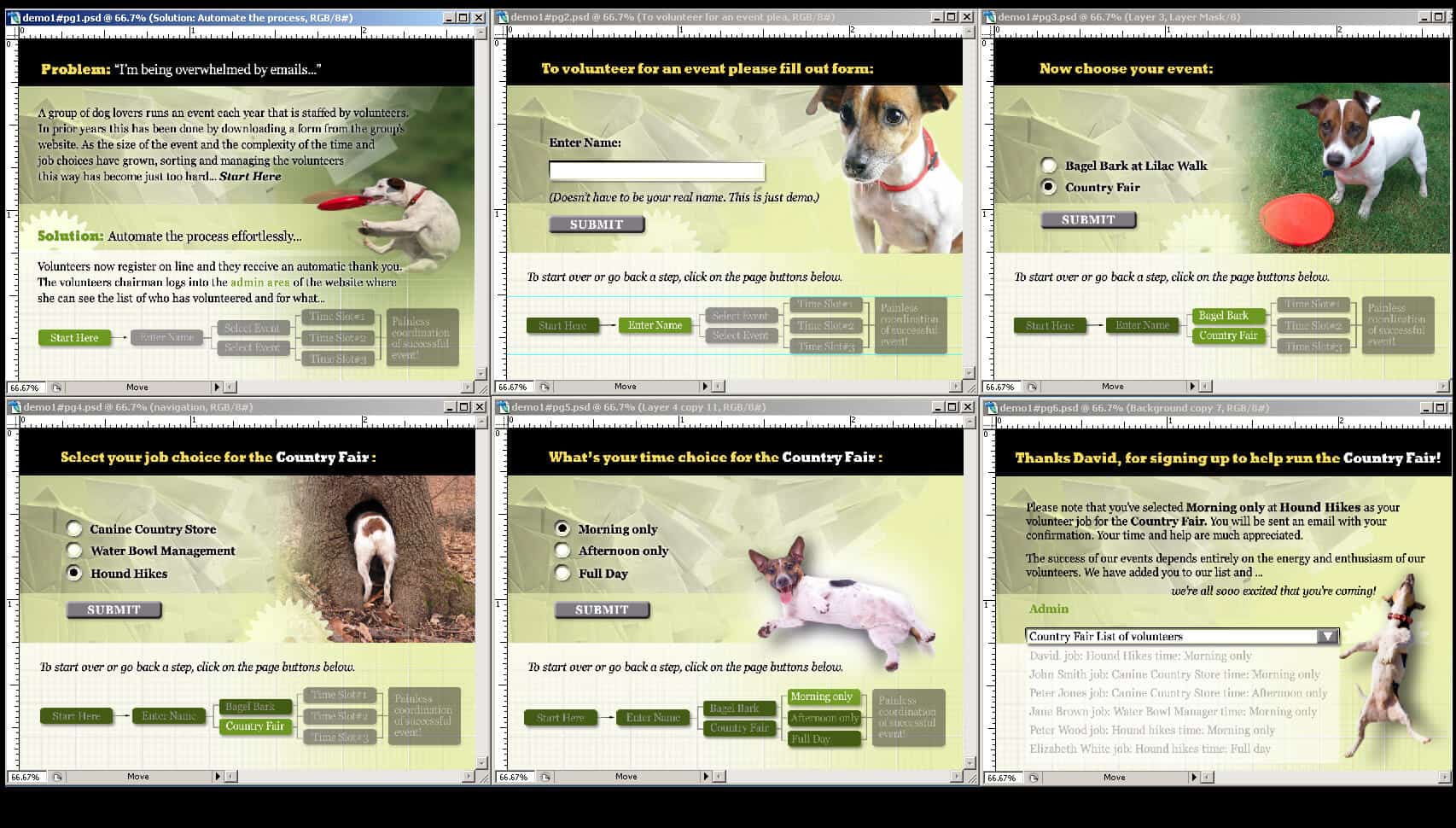This screenshot has width=1456, height=828.
Task: Open the status bar flyout arrow in pg5 window
Action: tap(705, 777)
